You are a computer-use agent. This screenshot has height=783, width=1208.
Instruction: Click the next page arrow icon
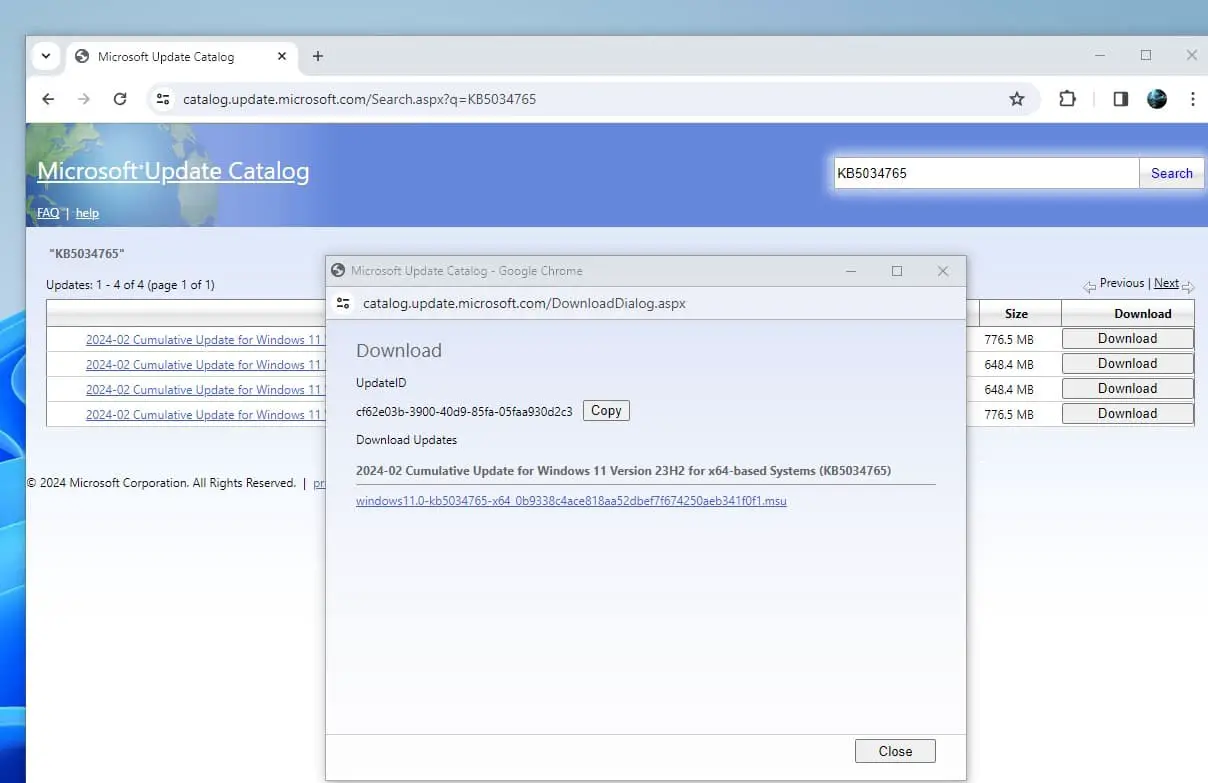1188,287
